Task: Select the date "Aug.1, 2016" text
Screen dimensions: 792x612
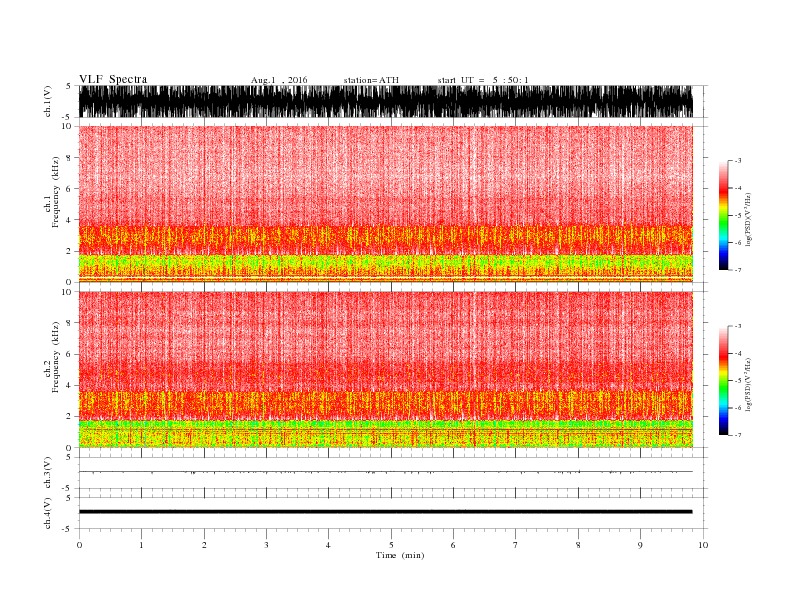Action: 279,80
